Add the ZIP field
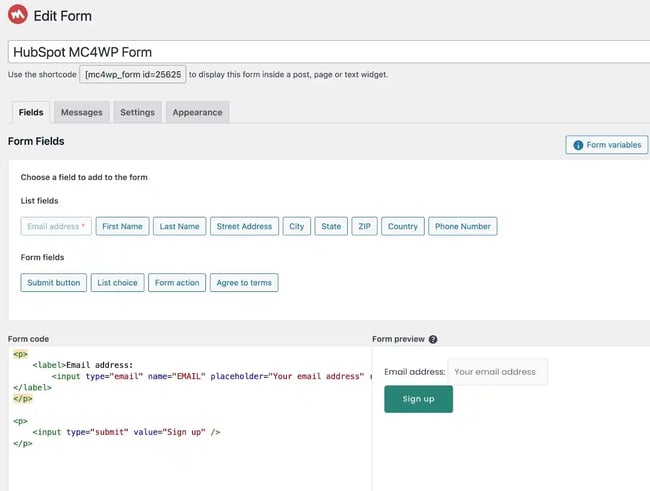 click(364, 226)
